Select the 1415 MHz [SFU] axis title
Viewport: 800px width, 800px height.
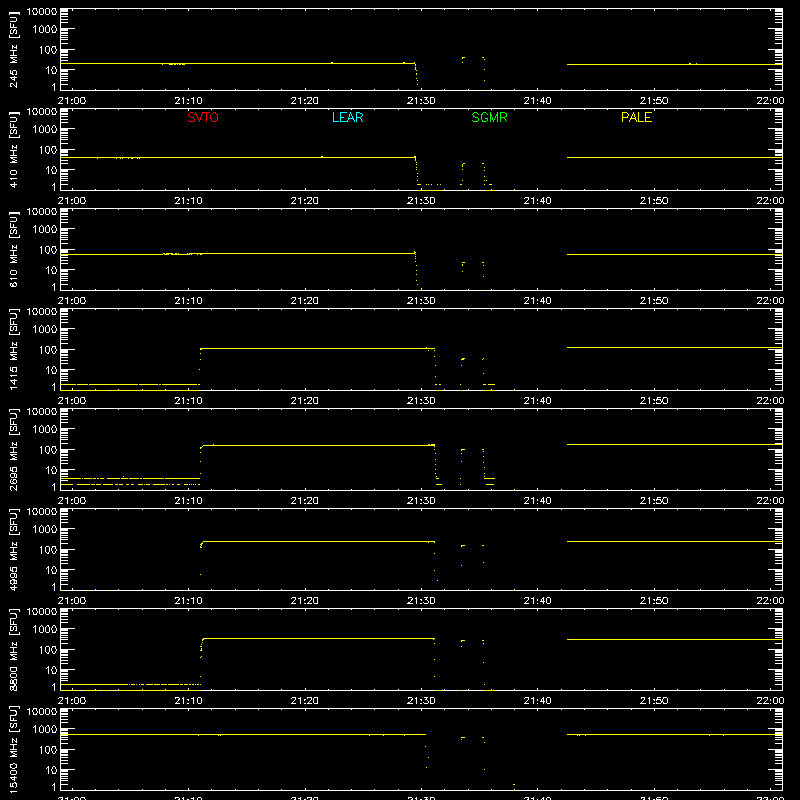[14, 349]
